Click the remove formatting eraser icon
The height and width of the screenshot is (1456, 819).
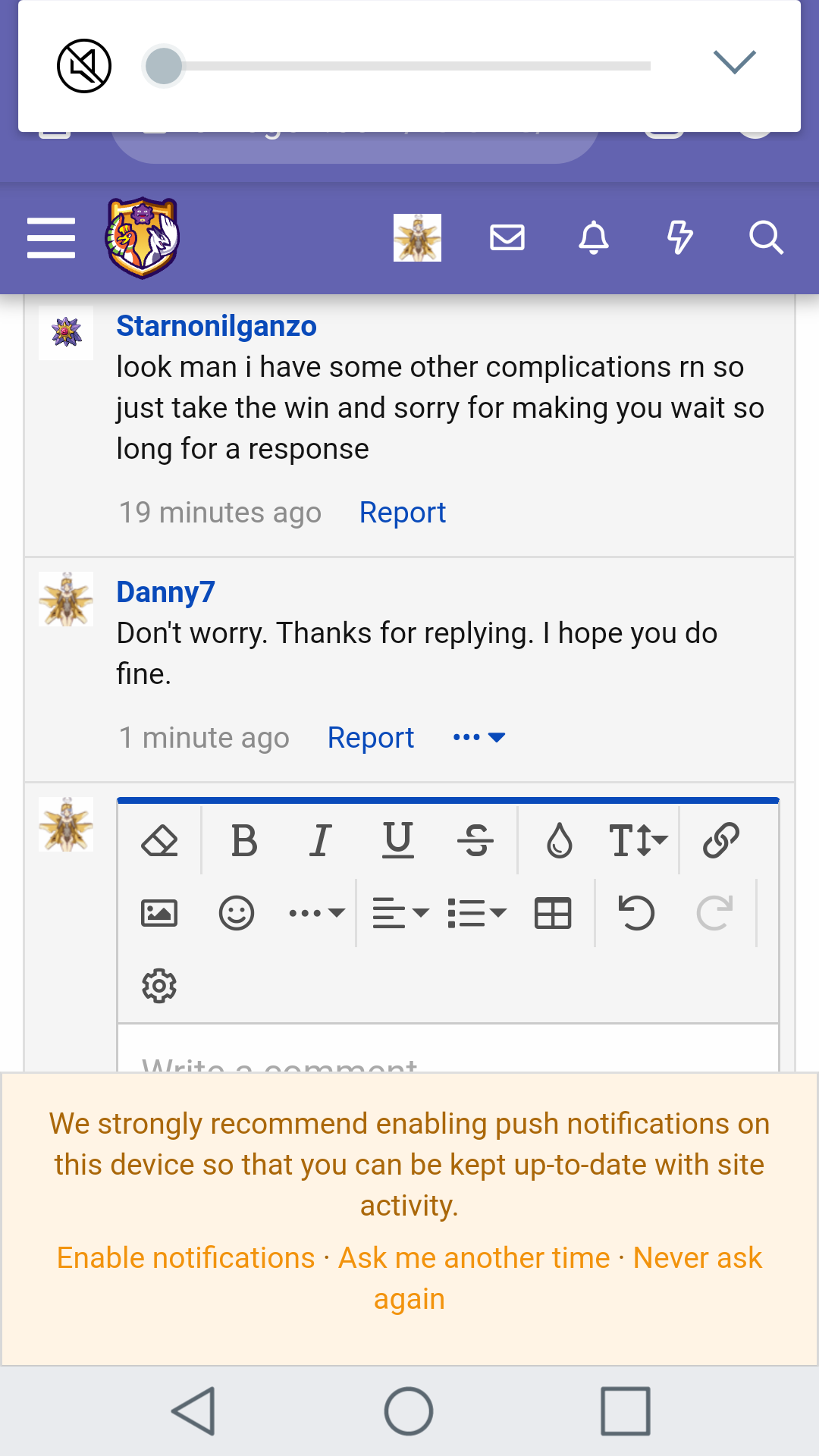pos(159,840)
